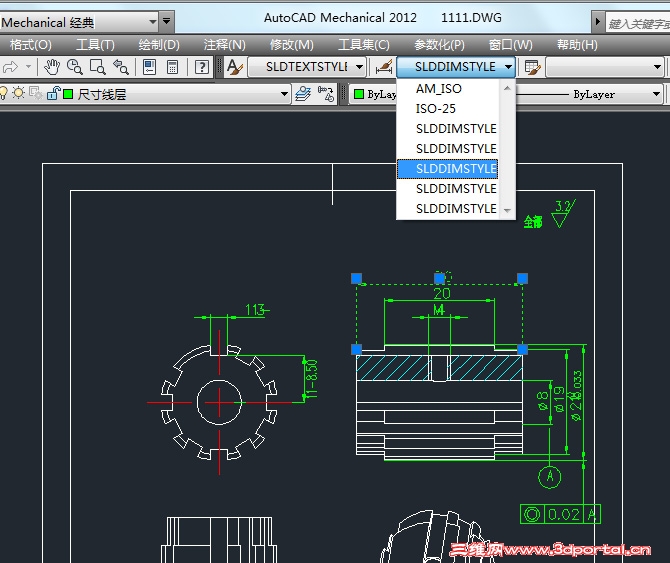Click the 3.2 surface roughness symbol
This screenshot has height=563, width=670.
pyautogui.click(x=564, y=213)
